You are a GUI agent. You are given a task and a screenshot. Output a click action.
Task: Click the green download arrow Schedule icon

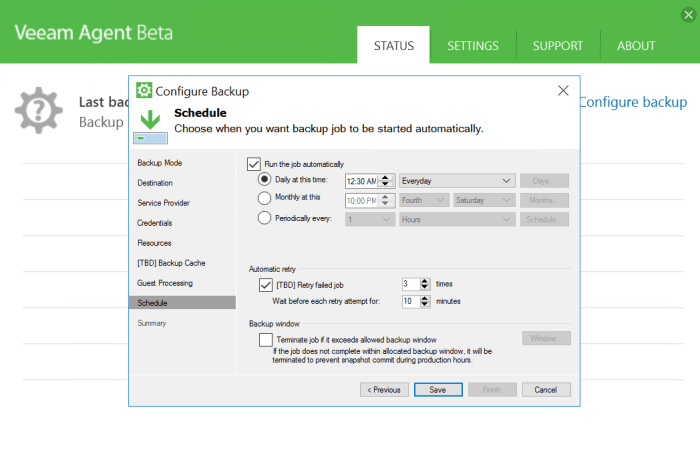tap(150, 126)
